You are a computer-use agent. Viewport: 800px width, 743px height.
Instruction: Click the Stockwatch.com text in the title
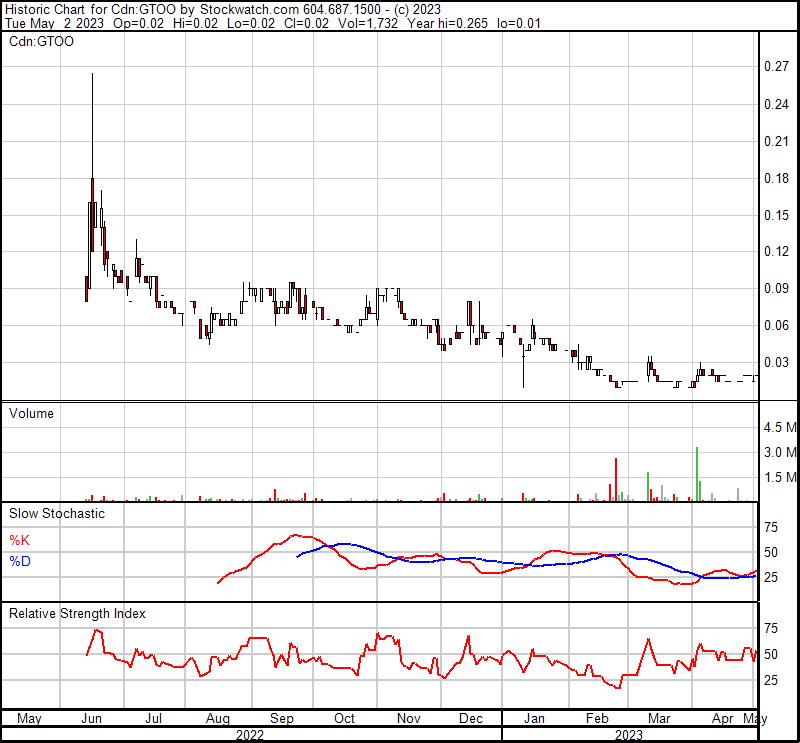(249, 9)
